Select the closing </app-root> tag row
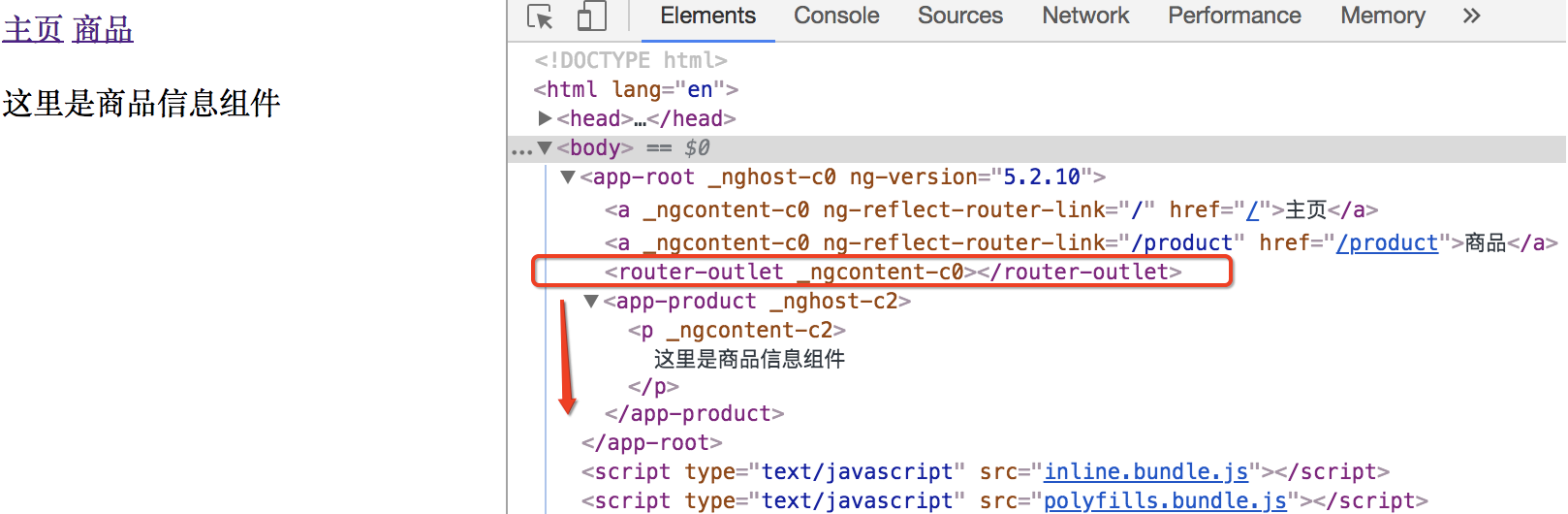 (652, 443)
